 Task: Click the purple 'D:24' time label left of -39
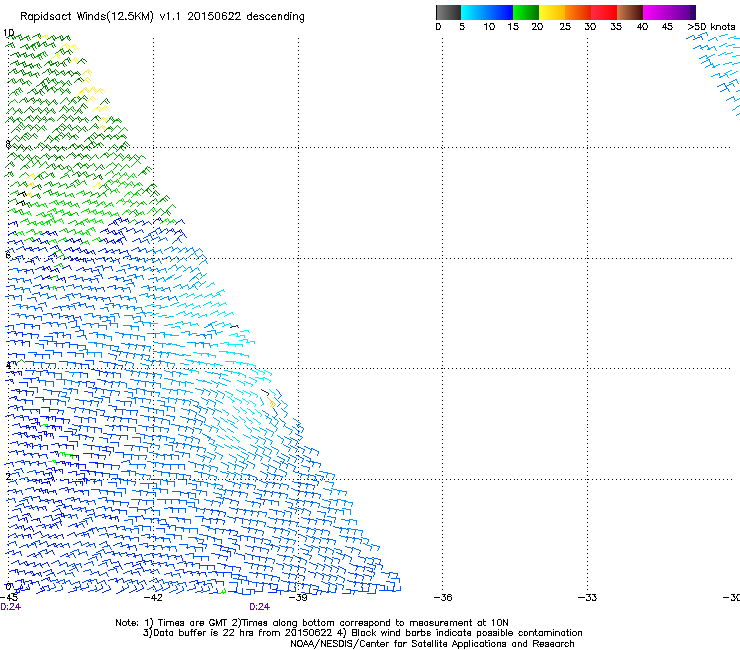tap(260, 607)
